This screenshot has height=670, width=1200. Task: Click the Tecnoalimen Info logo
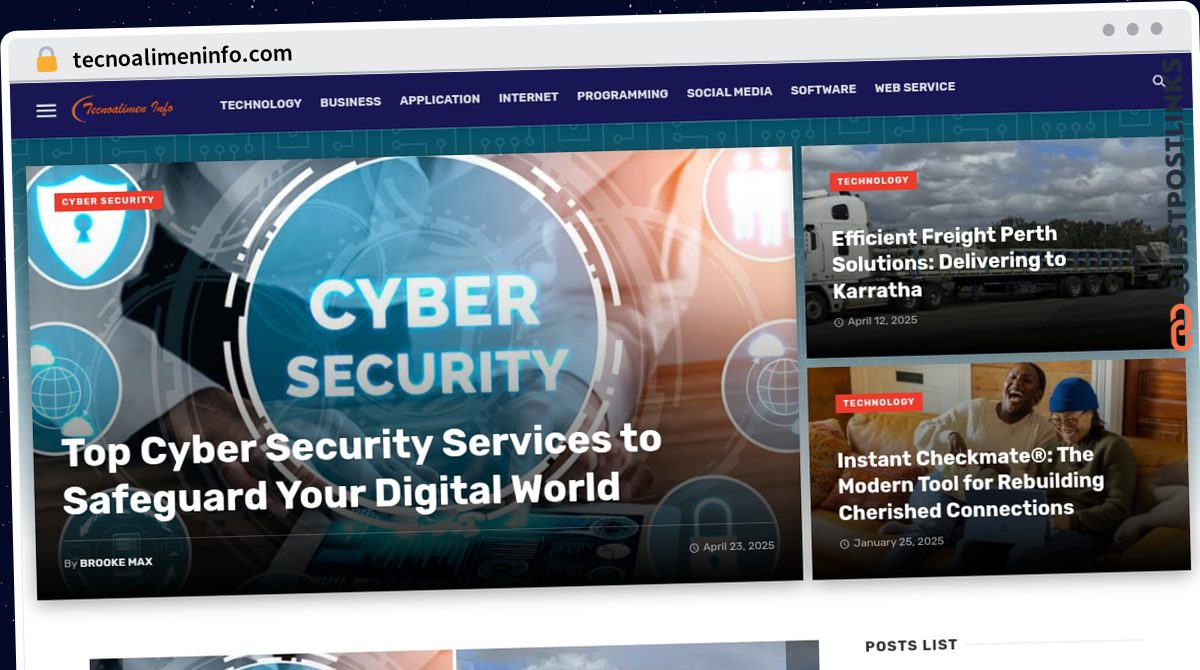122,108
